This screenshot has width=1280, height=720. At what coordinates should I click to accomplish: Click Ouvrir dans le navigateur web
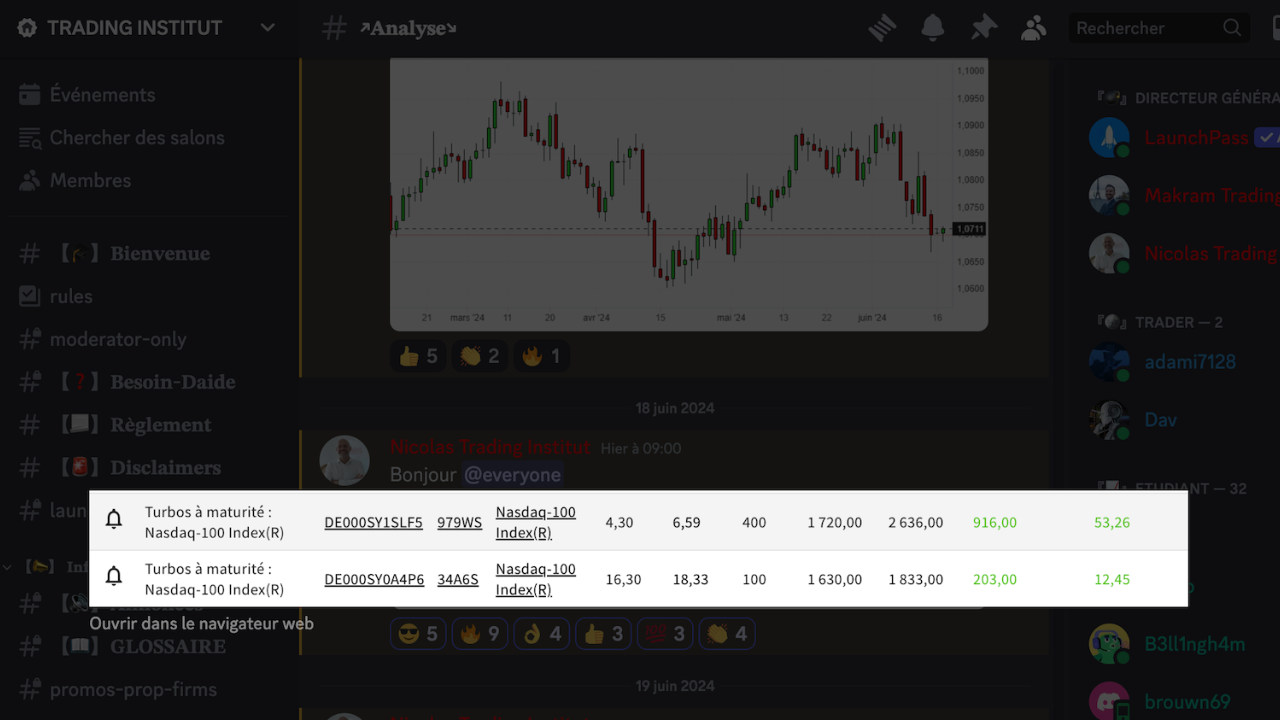click(x=202, y=624)
